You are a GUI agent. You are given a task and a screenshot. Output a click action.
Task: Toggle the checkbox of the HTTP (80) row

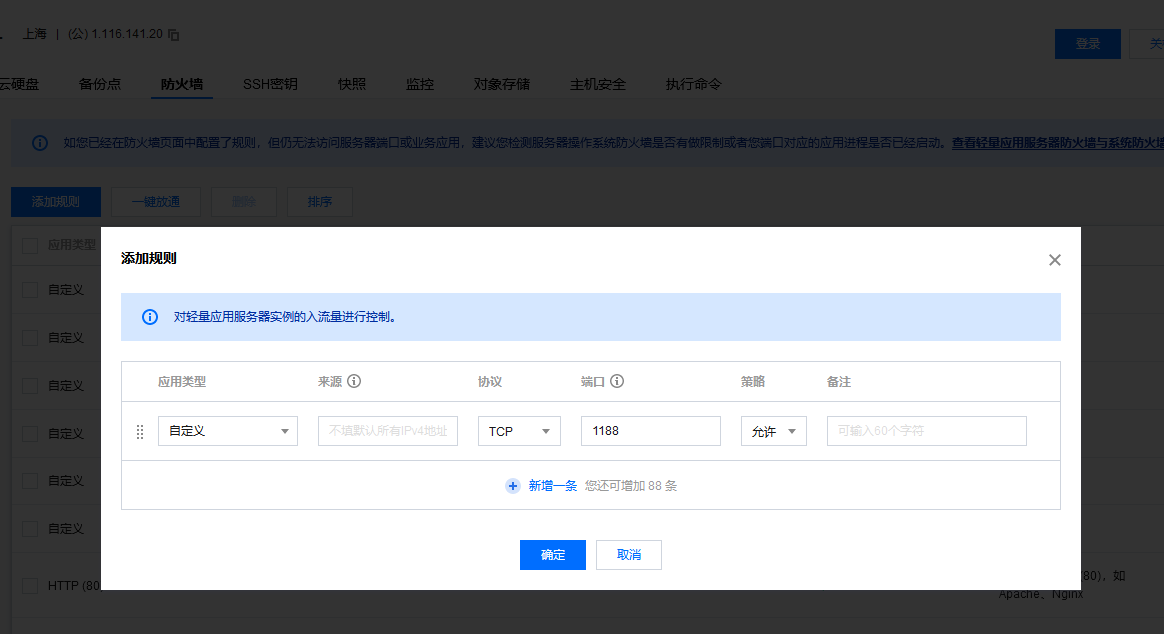pos(30,586)
